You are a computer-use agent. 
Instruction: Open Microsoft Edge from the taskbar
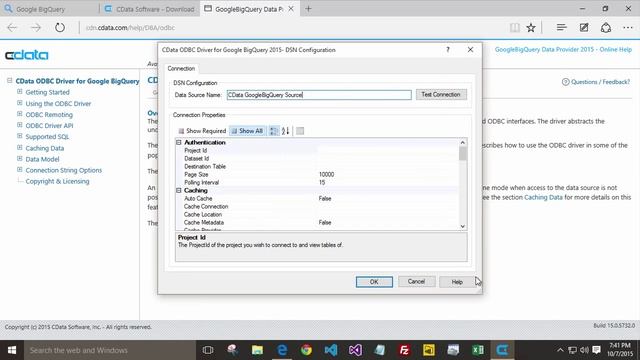[x=282, y=350]
